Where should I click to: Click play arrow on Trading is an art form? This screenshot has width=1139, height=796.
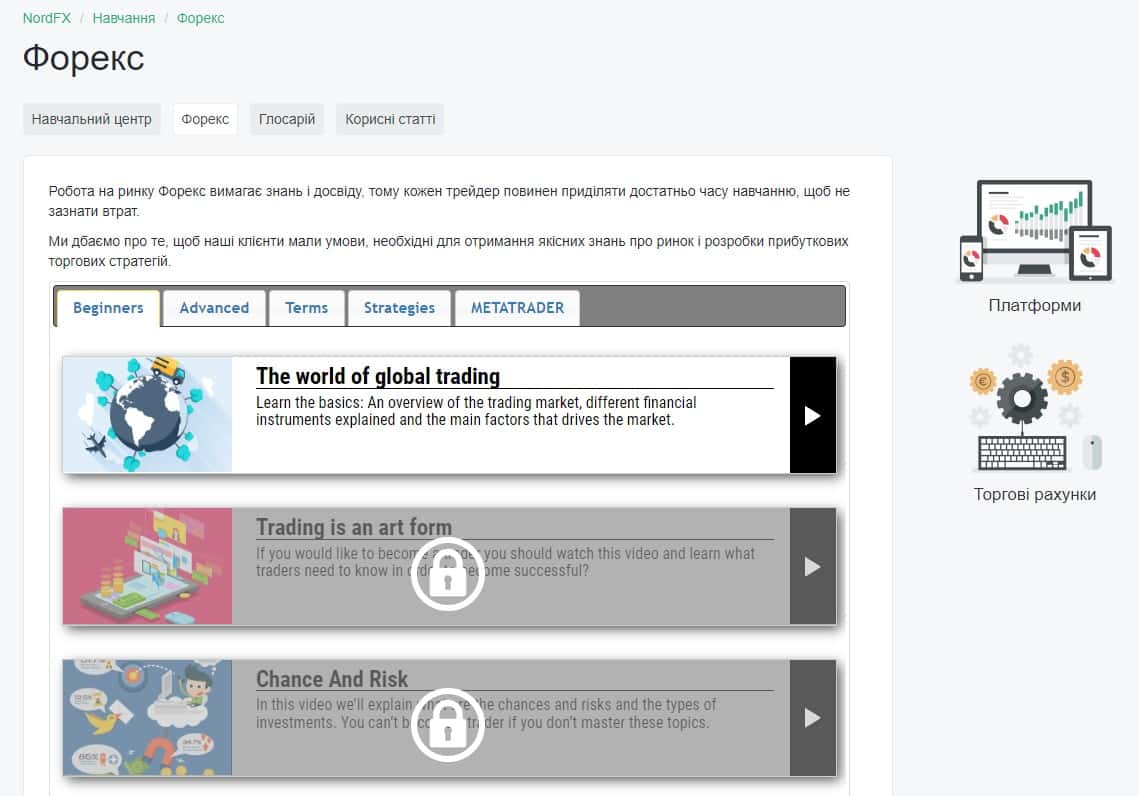pos(813,566)
